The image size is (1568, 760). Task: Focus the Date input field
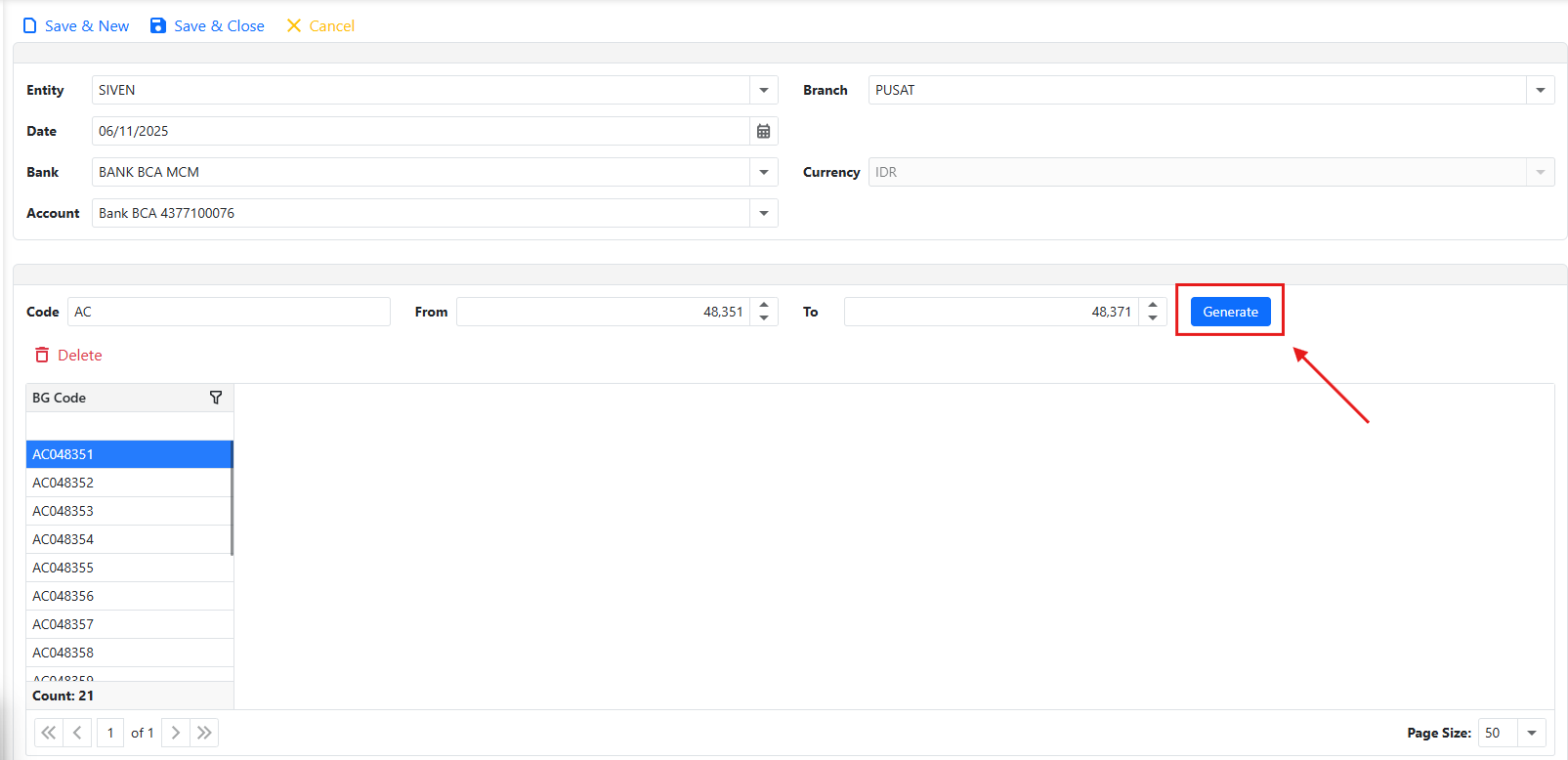click(x=421, y=131)
